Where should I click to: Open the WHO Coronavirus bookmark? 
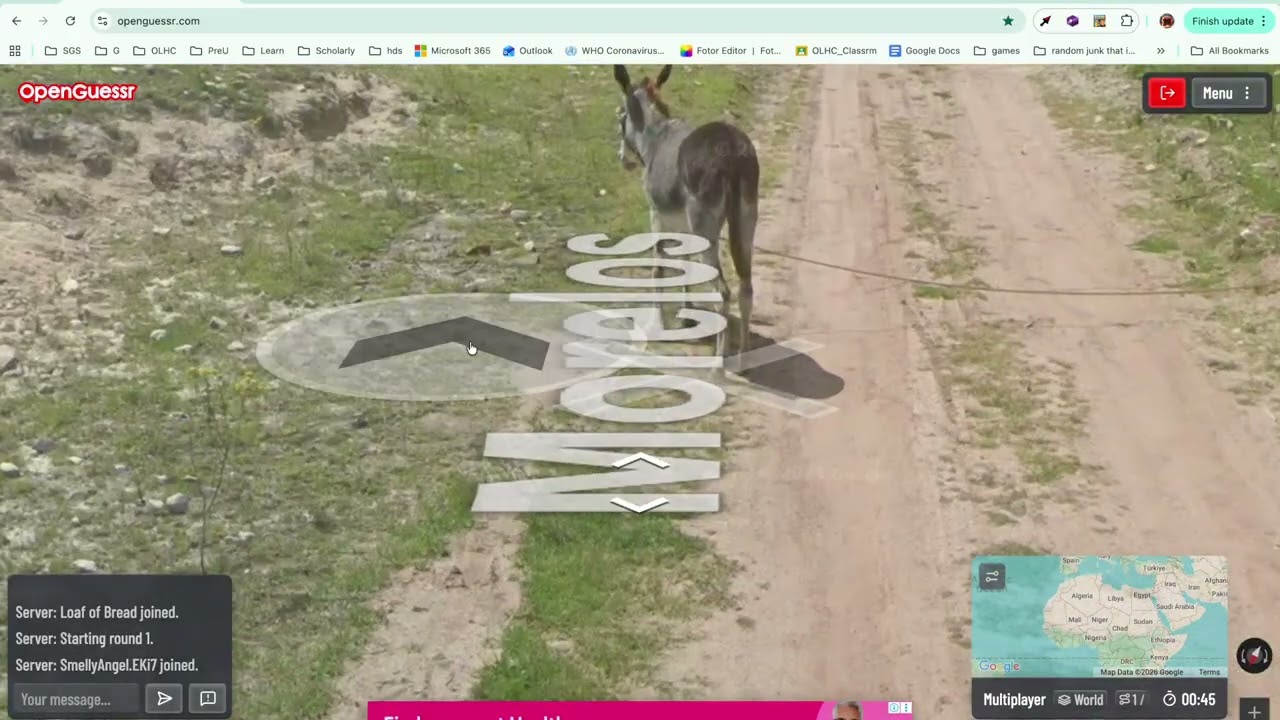click(x=614, y=51)
